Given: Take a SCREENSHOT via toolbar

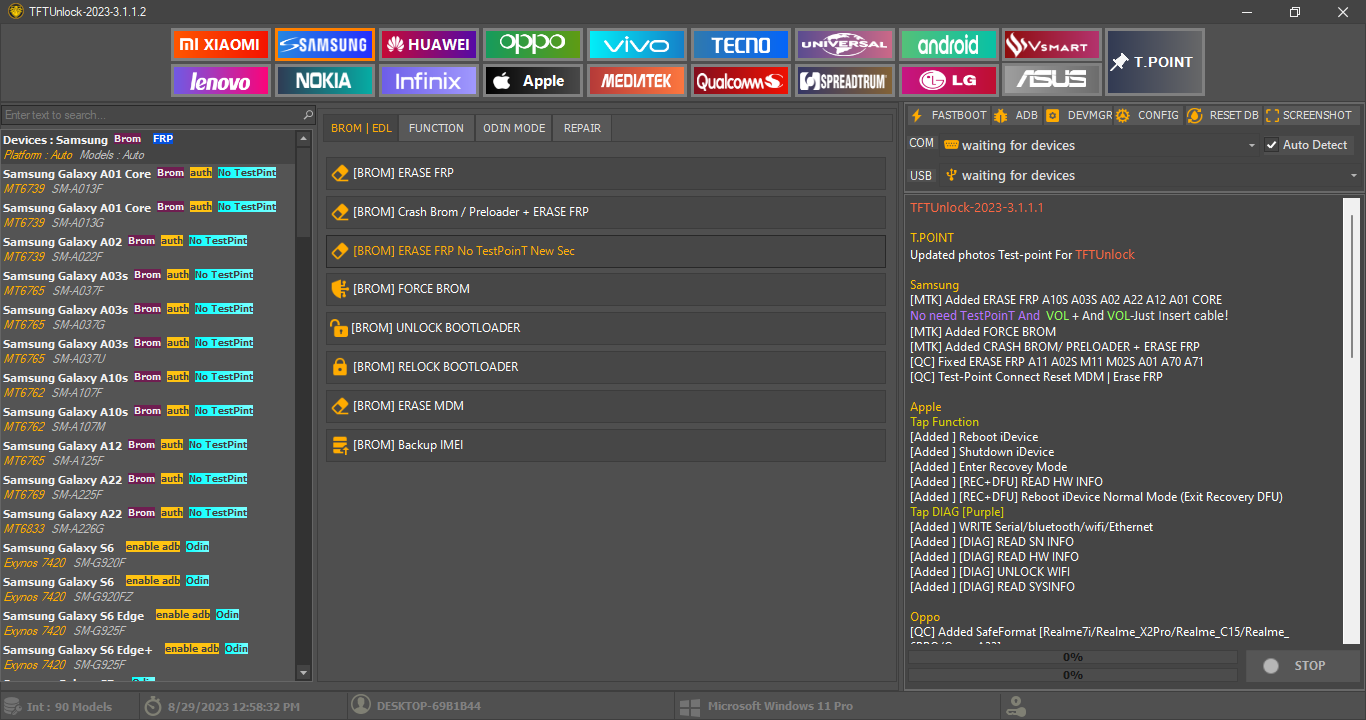Looking at the screenshot, I should pyautogui.click(x=1309, y=115).
